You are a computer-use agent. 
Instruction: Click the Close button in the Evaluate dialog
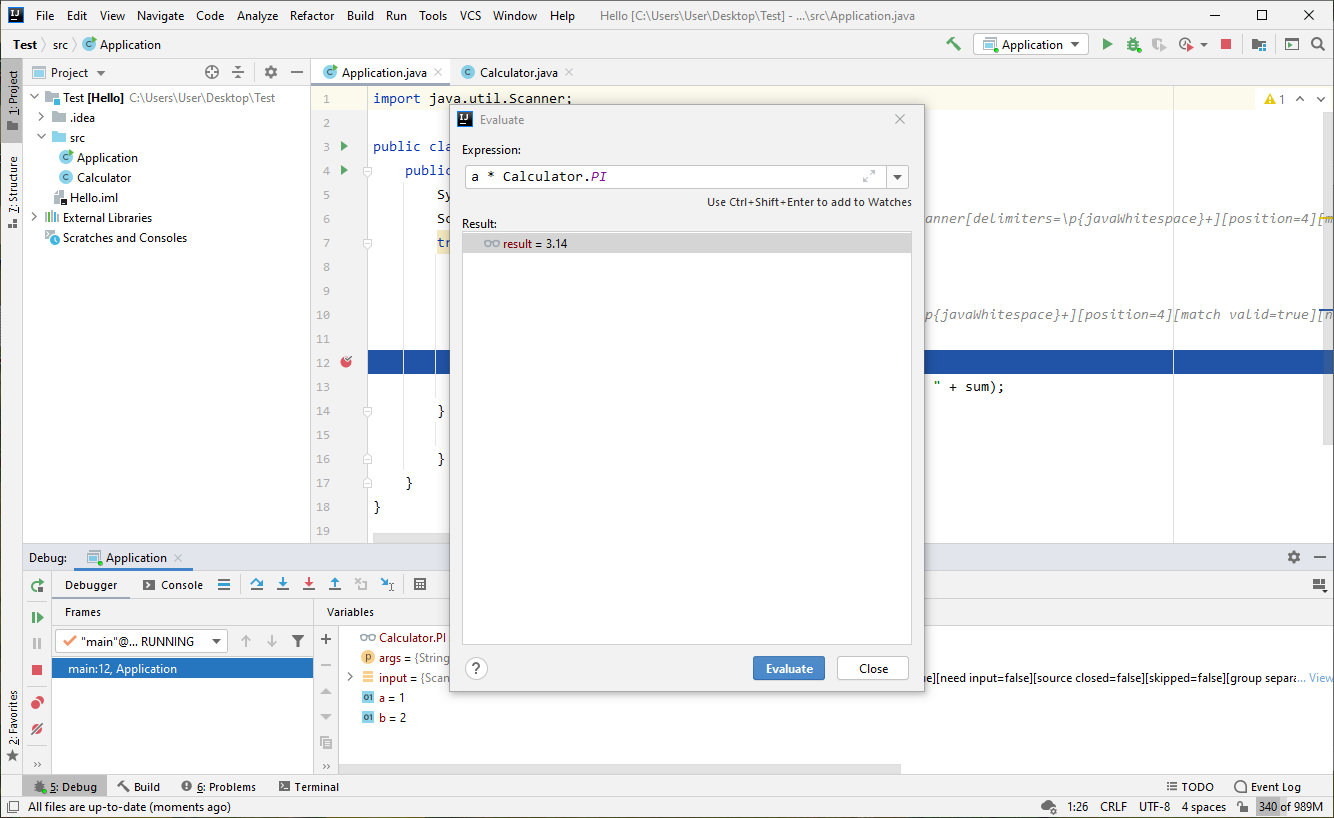pos(873,669)
